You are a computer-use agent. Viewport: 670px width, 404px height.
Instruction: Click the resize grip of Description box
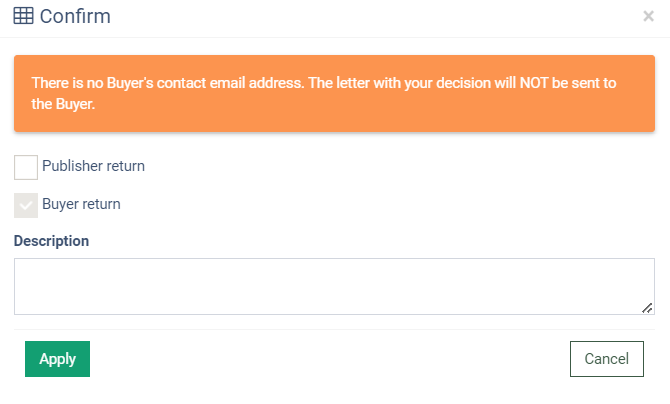click(x=647, y=307)
